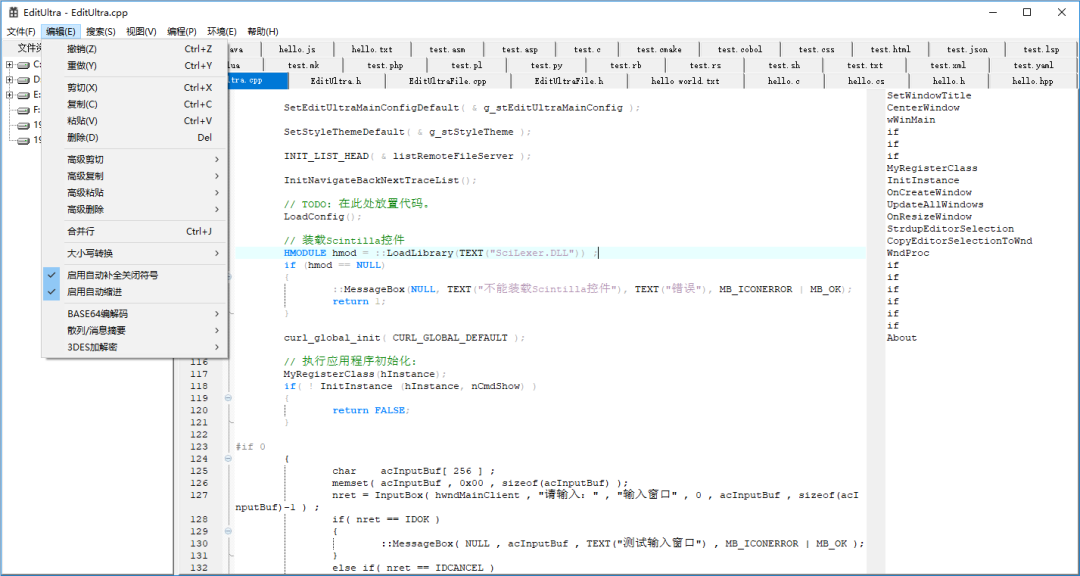Open the 文件(F) menu
The image size is (1080, 576).
[21, 32]
